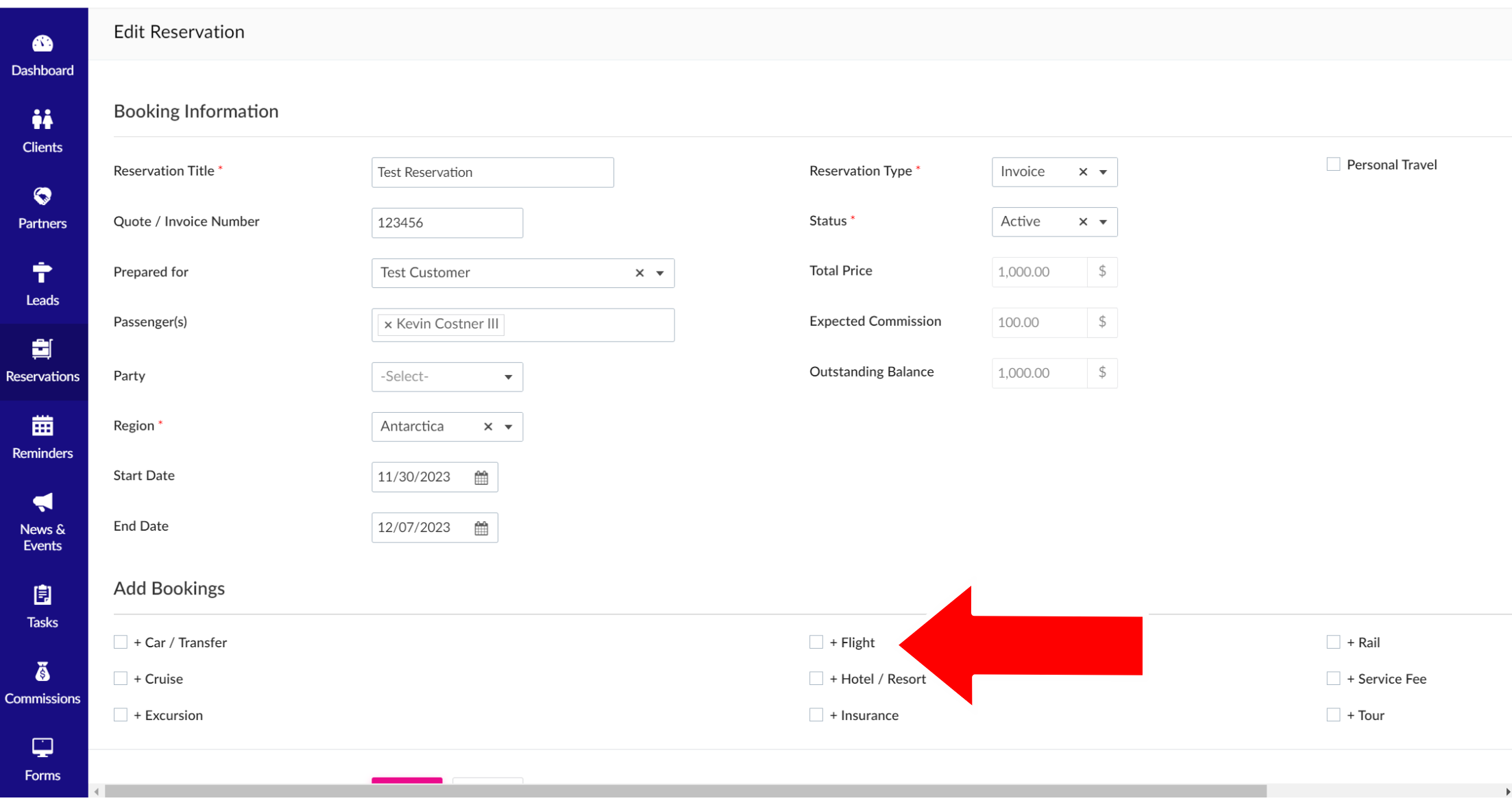Viewport: 1512px width, 805px height.
Task: Open News & Events megaphone icon
Action: (x=42, y=503)
